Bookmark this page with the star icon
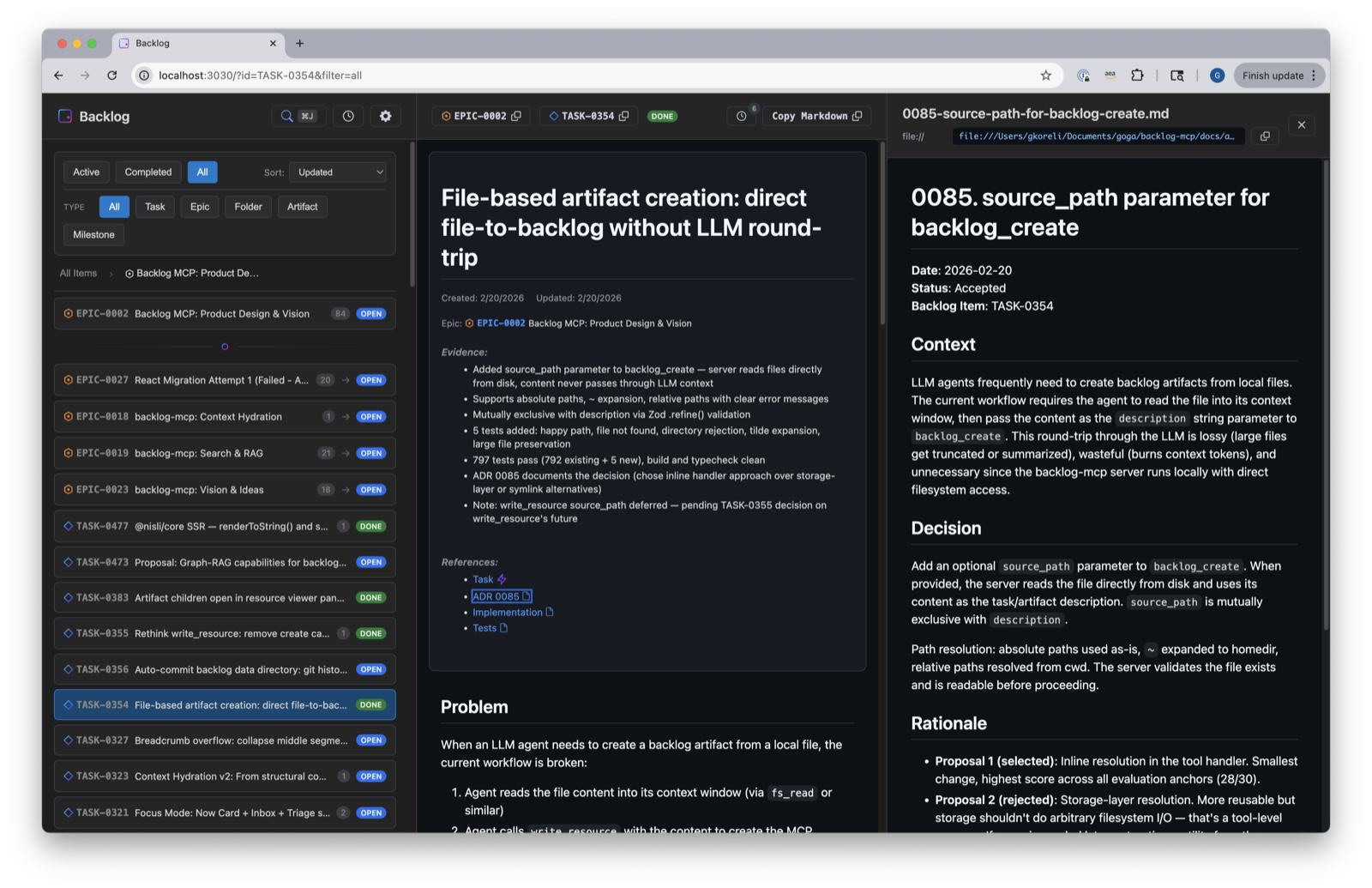 point(1045,76)
